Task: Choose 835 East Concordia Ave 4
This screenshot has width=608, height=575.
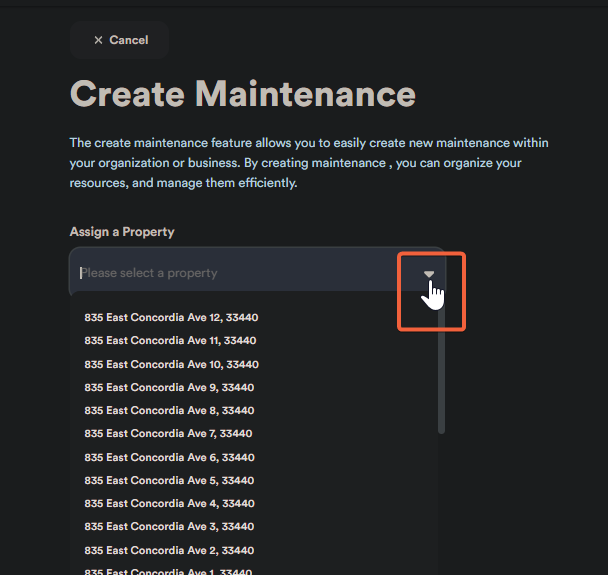Action: pyautogui.click(x=169, y=503)
